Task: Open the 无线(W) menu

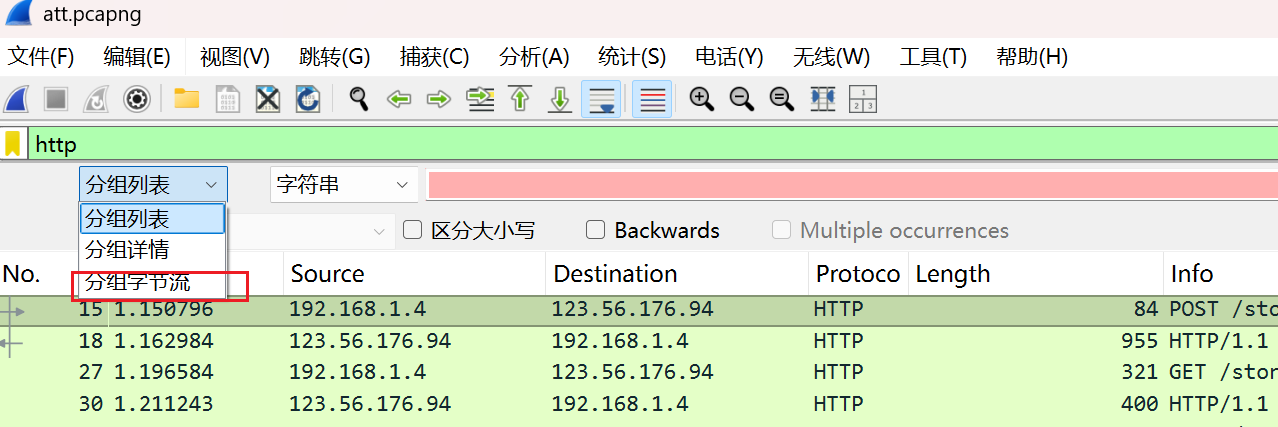Action: click(x=832, y=57)
